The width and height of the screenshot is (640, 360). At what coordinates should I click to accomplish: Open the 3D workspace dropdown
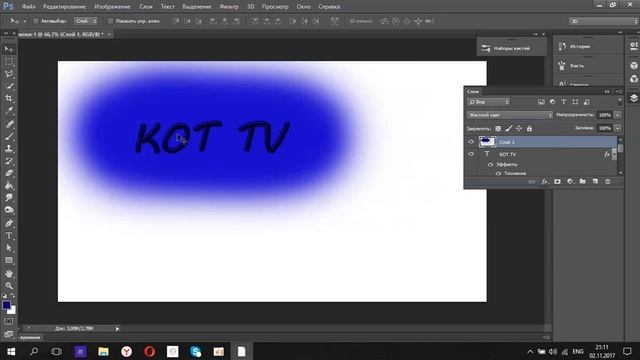tap(604, 21)
